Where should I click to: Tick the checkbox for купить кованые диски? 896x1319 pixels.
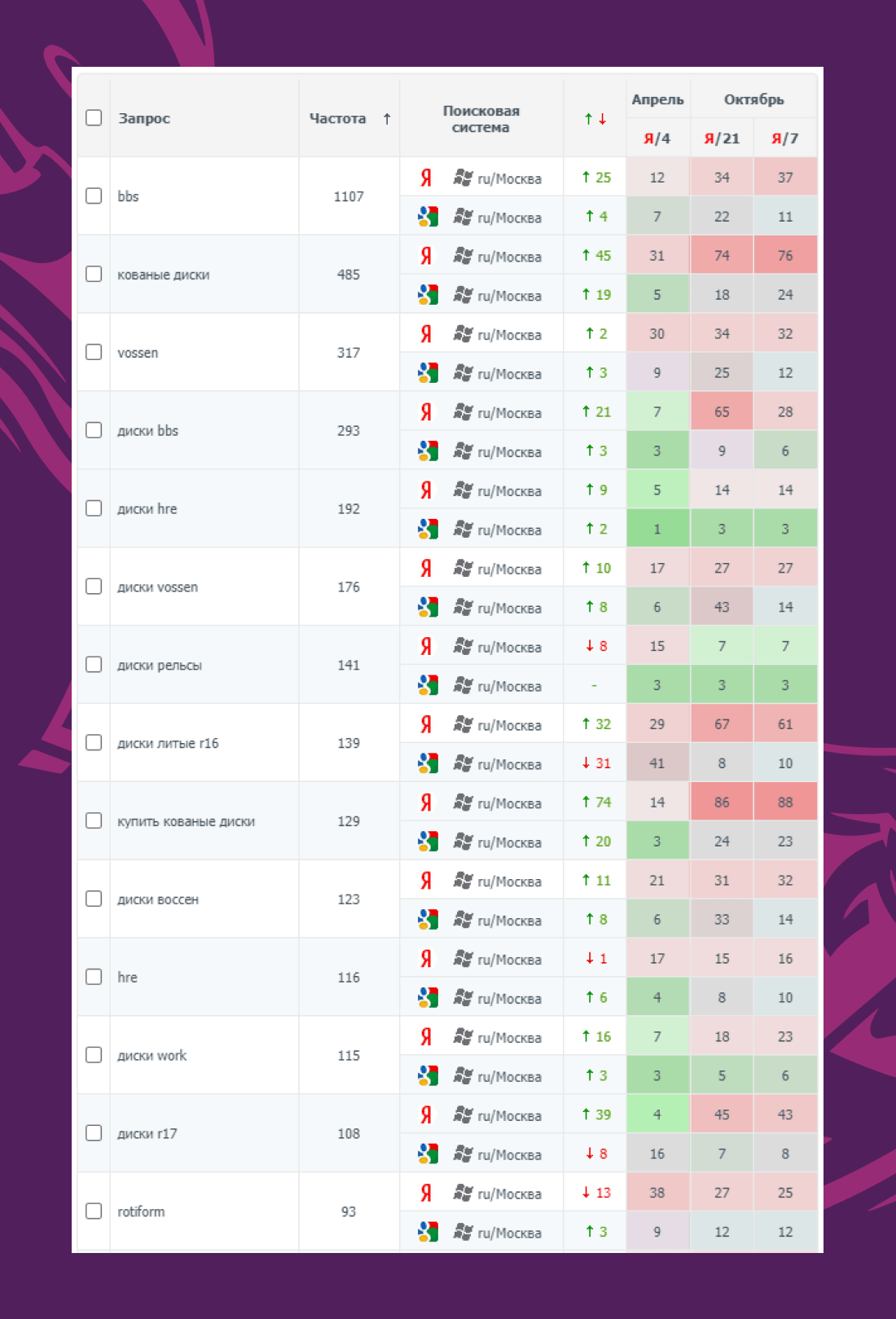(x=94, y=820)
